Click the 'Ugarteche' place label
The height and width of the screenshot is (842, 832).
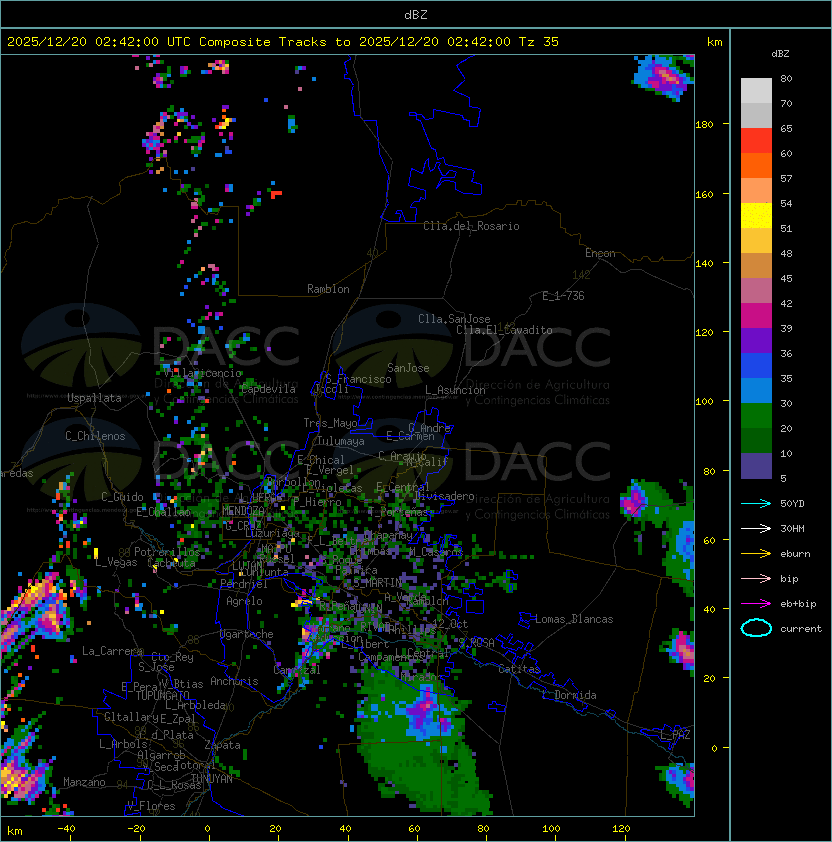click(247, 634)
